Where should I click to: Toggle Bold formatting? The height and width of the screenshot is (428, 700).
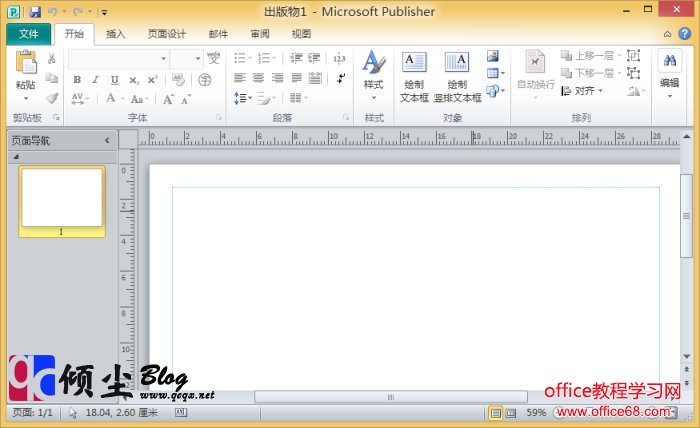coord(77,80)
